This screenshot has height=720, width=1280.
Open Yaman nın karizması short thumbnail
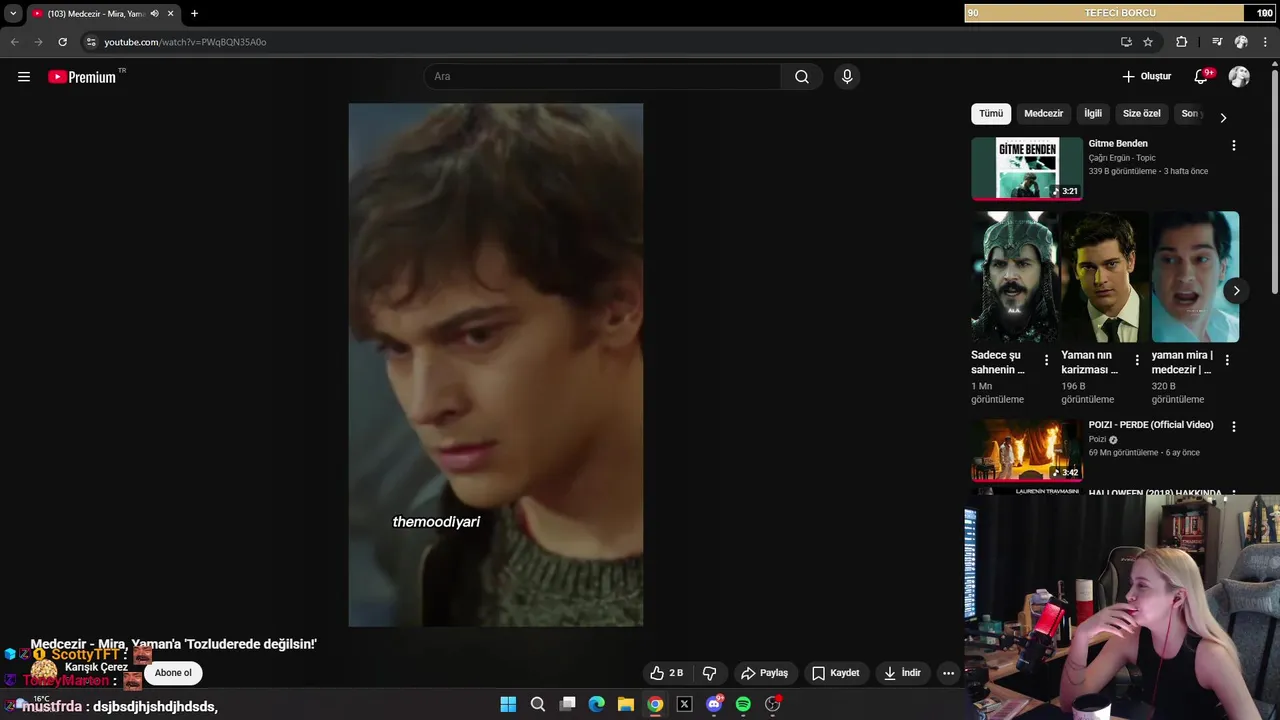point(1105,277)
